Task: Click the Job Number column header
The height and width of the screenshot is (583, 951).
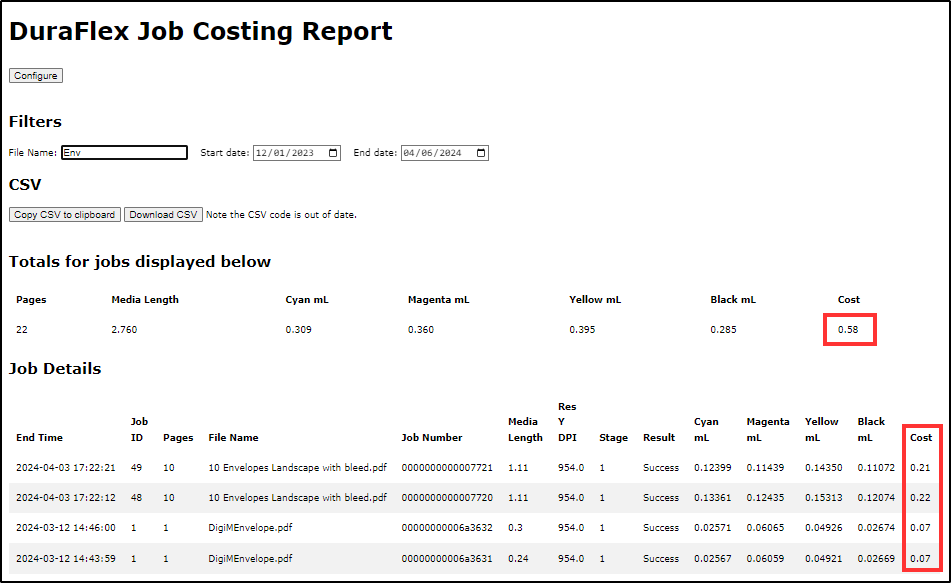Action: point(432,438)
